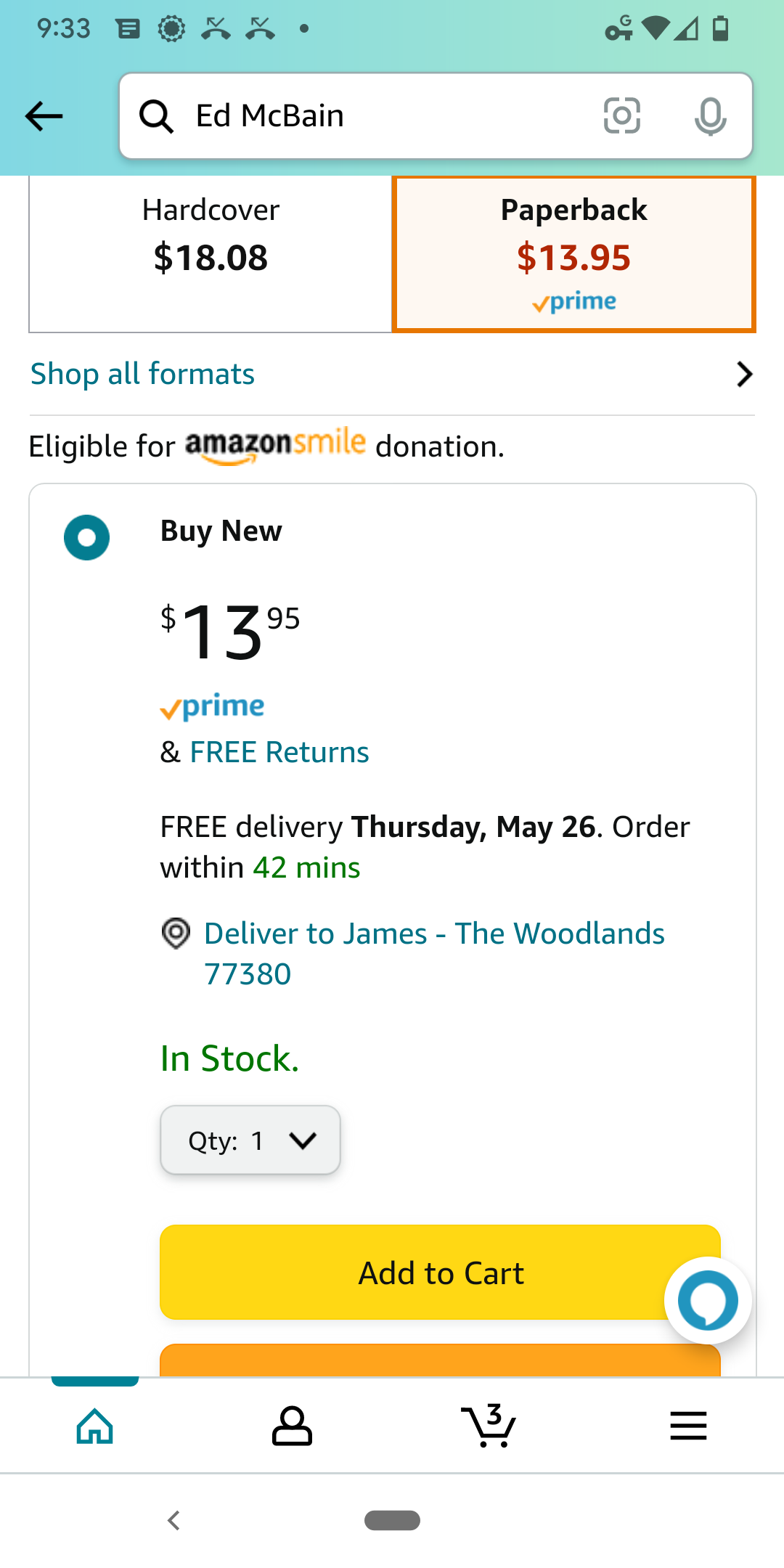Tap the microphone voice search icon
This screenshot has height=1568, width=784.
click(710, 116)
